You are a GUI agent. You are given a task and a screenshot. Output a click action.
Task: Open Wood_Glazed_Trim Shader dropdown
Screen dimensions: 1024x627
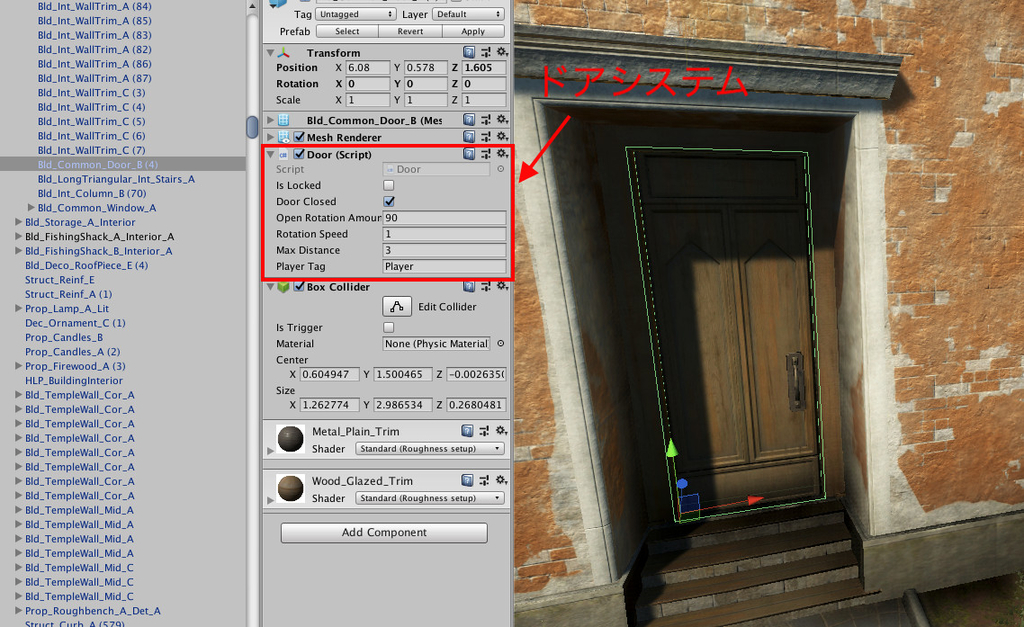coord(430,498)
